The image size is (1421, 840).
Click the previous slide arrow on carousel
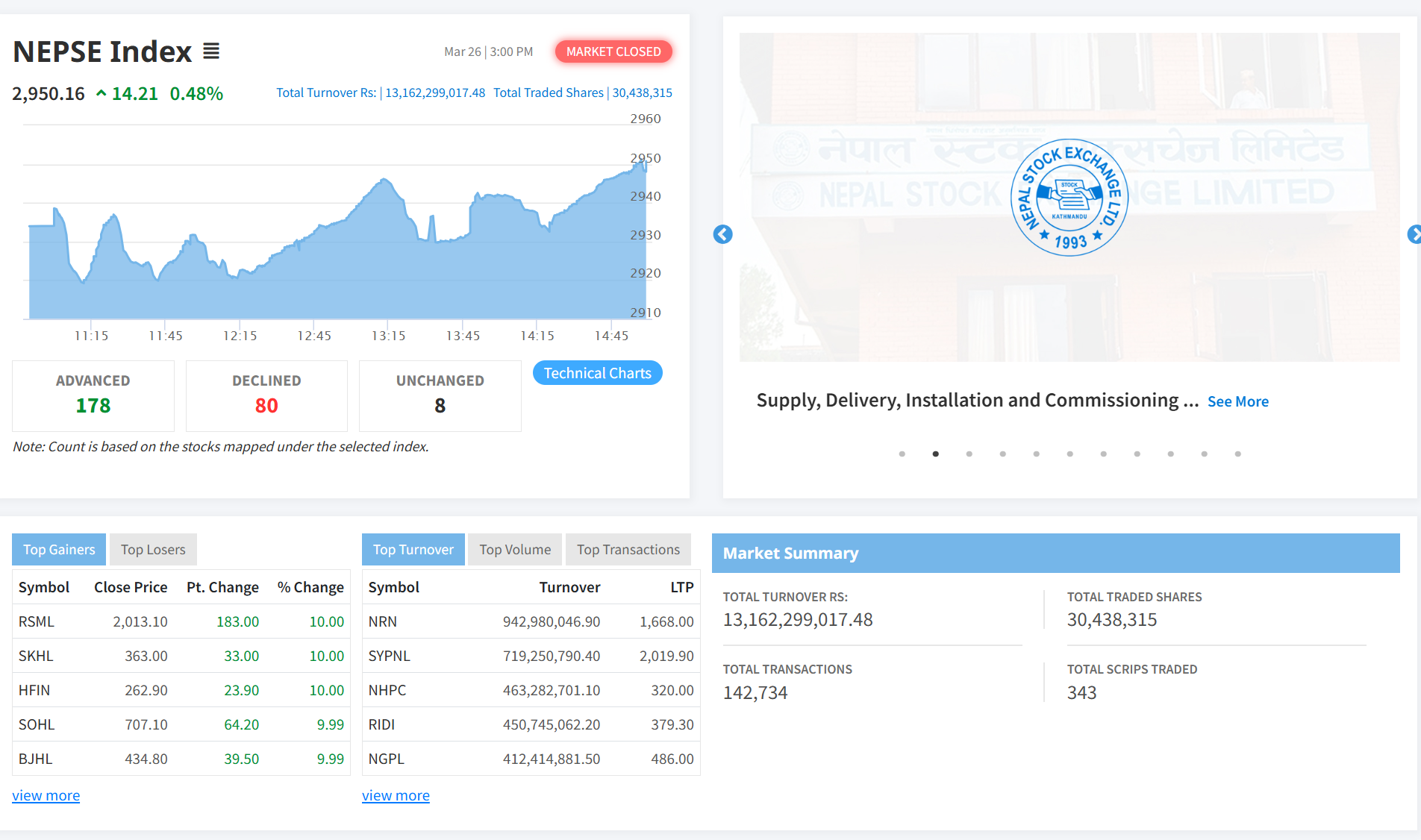click(x=722, y=234)
